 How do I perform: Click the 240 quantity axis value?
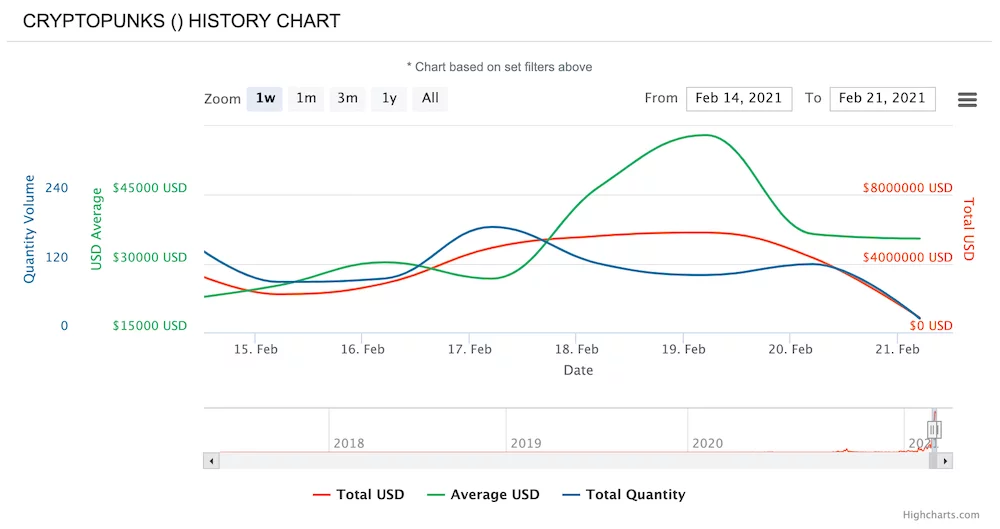point(57,188)
